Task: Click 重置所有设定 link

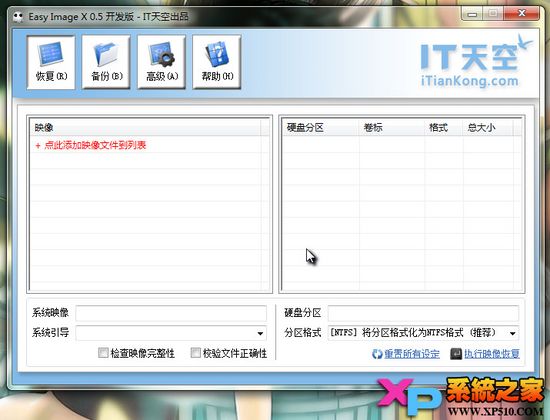Action: tap(412, 354)
